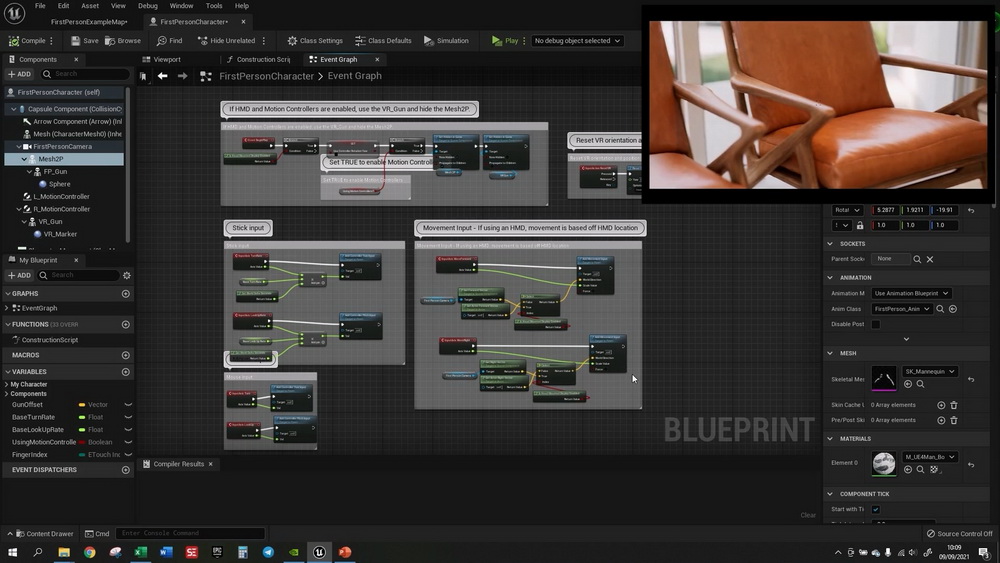Screen dimensions: 1000x563
Task: Clear the compiler results
Action: [808, 515]
